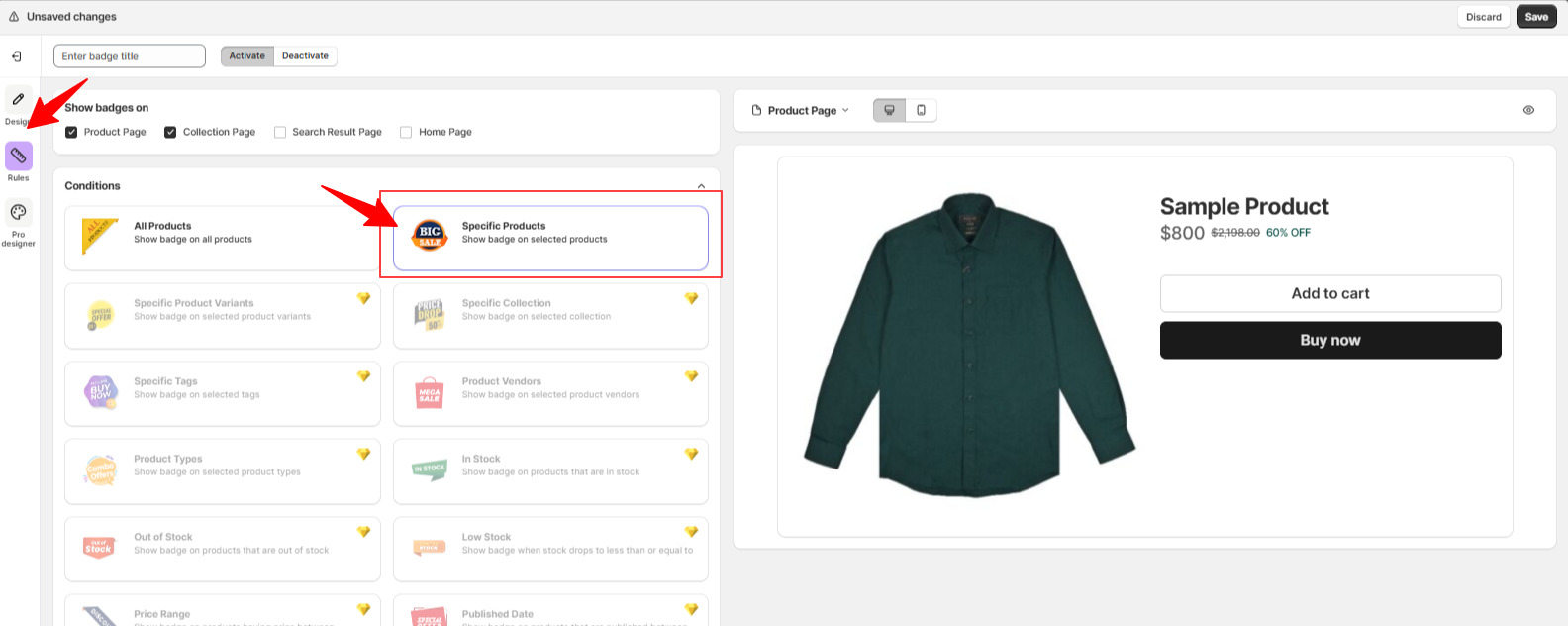Click the BIG SALE badge icon

tap(430, 235)
